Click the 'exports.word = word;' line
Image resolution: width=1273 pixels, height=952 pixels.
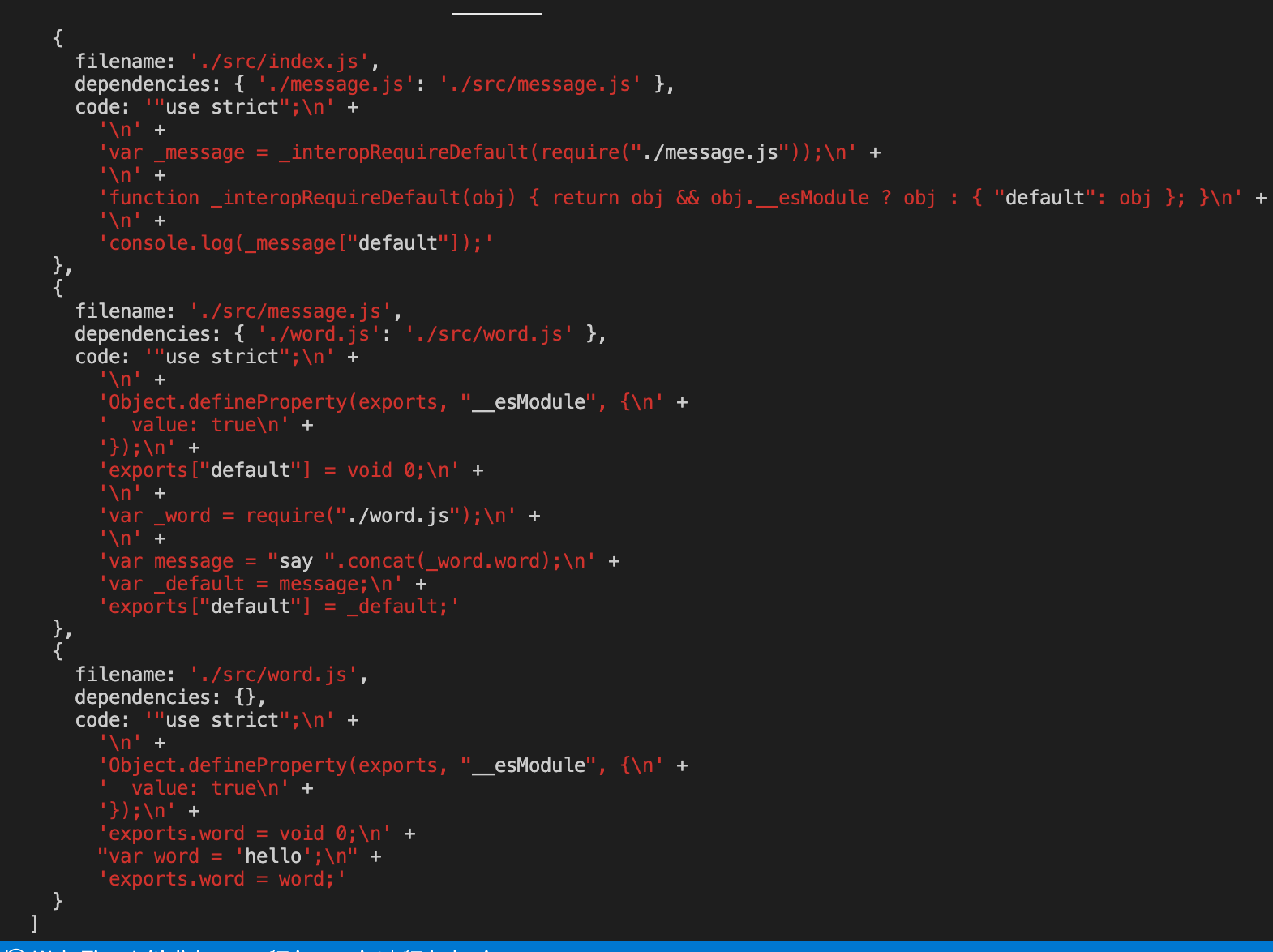(222, 879)
